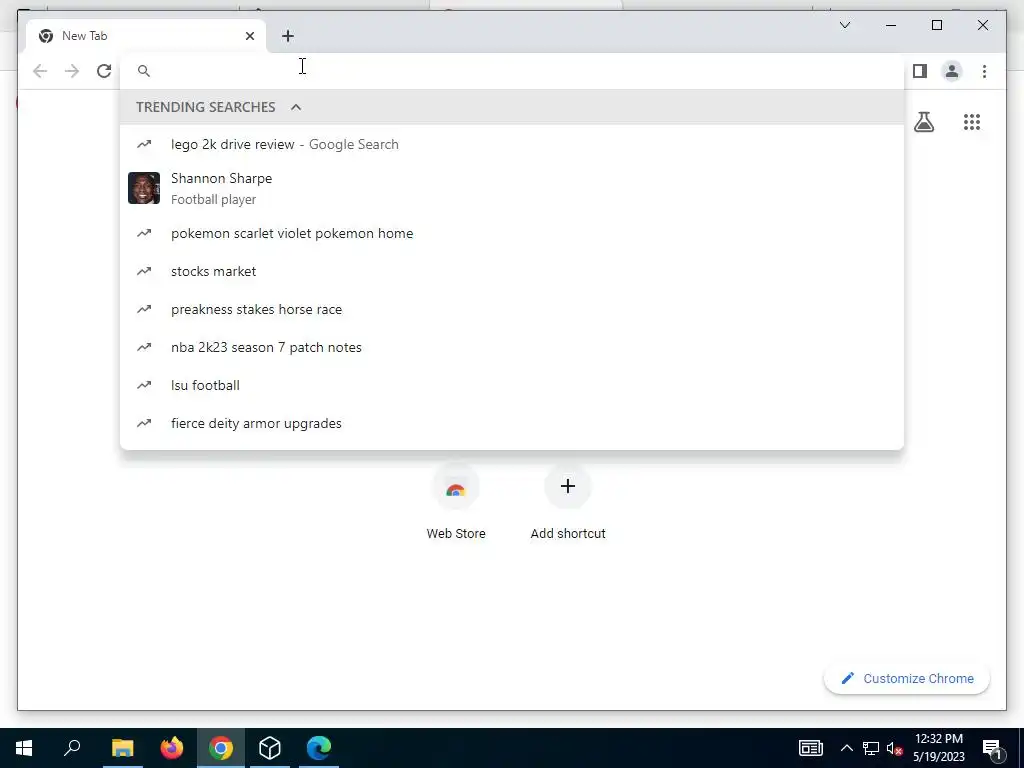
Task: Click the Add shortcut button
Action: 568,502
